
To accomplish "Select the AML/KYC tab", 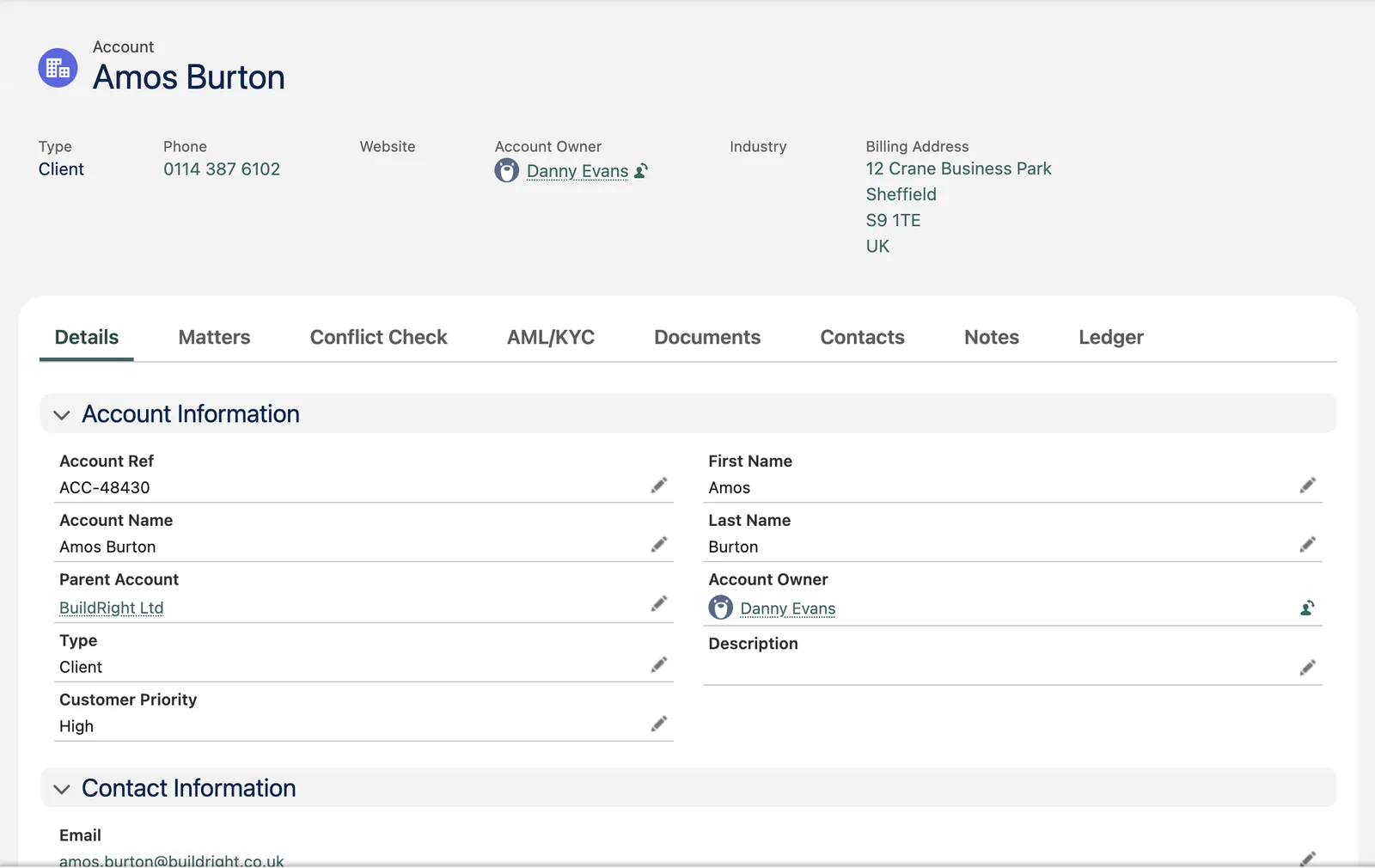I will [x=551, y=338].
